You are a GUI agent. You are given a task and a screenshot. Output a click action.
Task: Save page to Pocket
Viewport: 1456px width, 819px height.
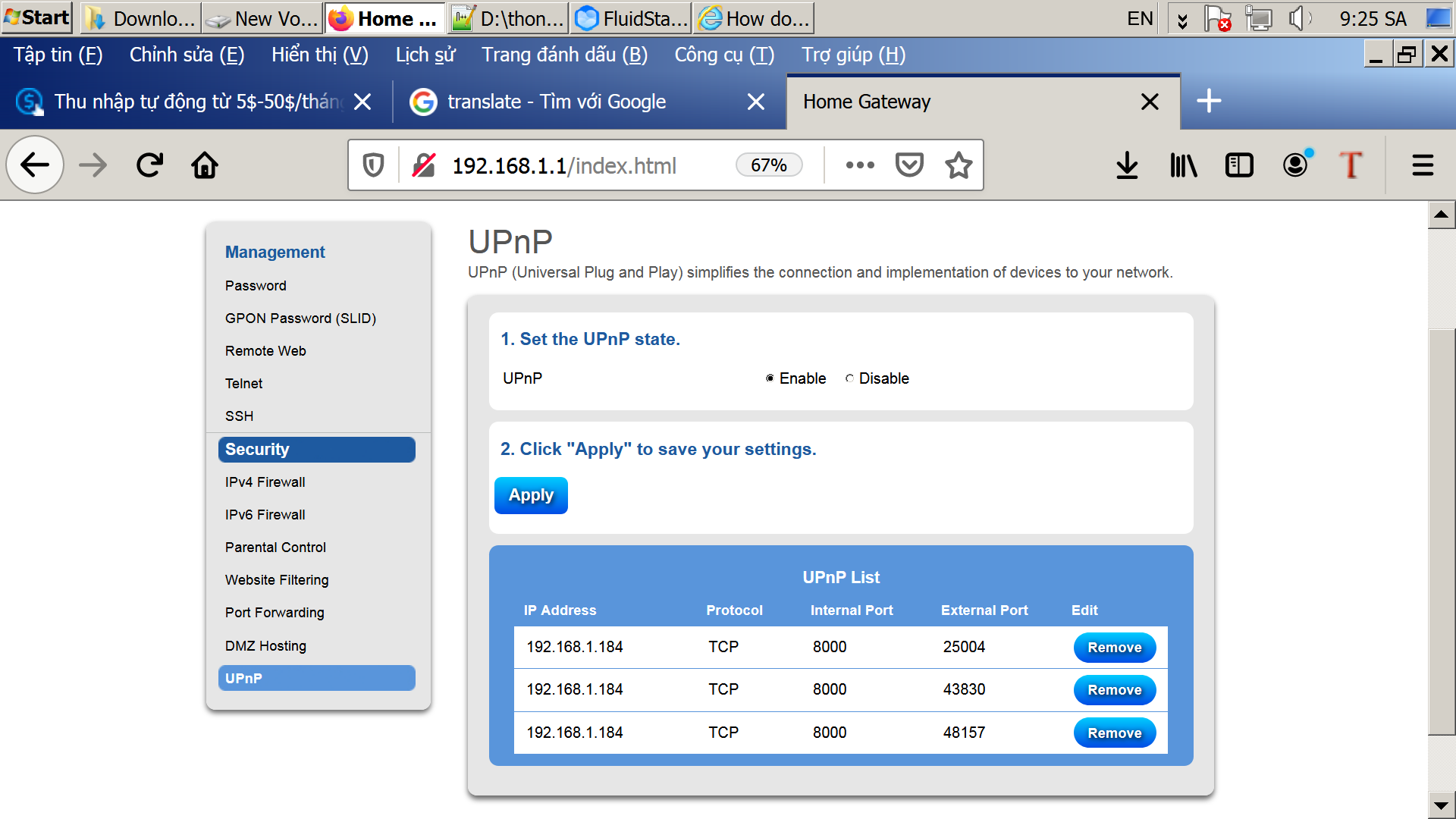tap(909, 165)
